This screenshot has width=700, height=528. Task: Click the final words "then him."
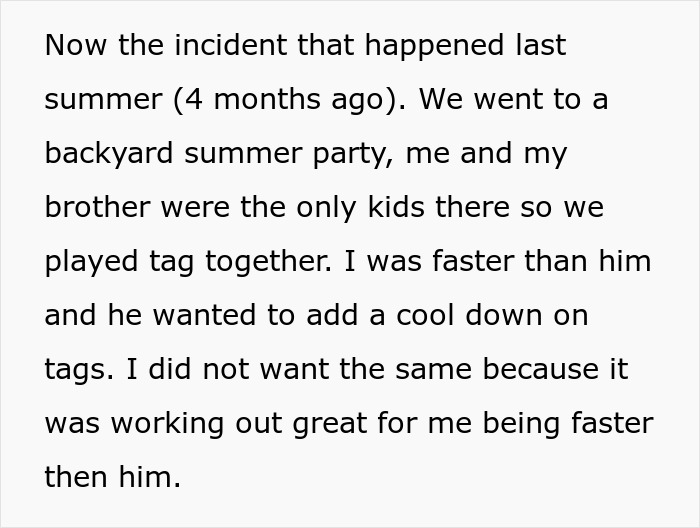(112, 478)
